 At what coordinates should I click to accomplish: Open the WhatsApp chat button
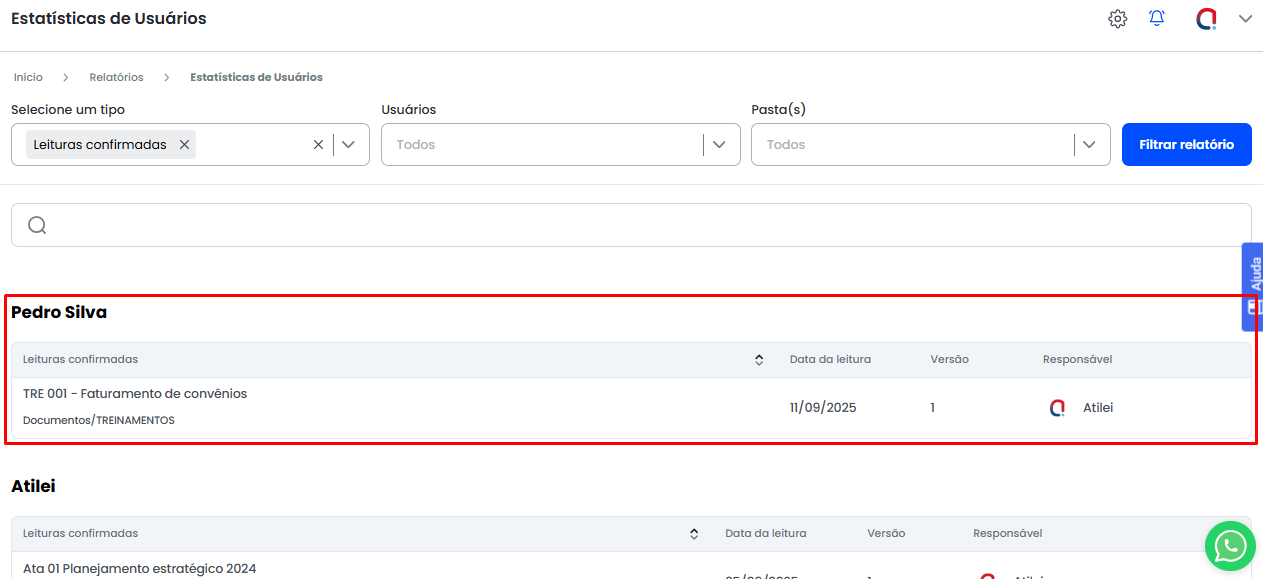[1229, 546]
